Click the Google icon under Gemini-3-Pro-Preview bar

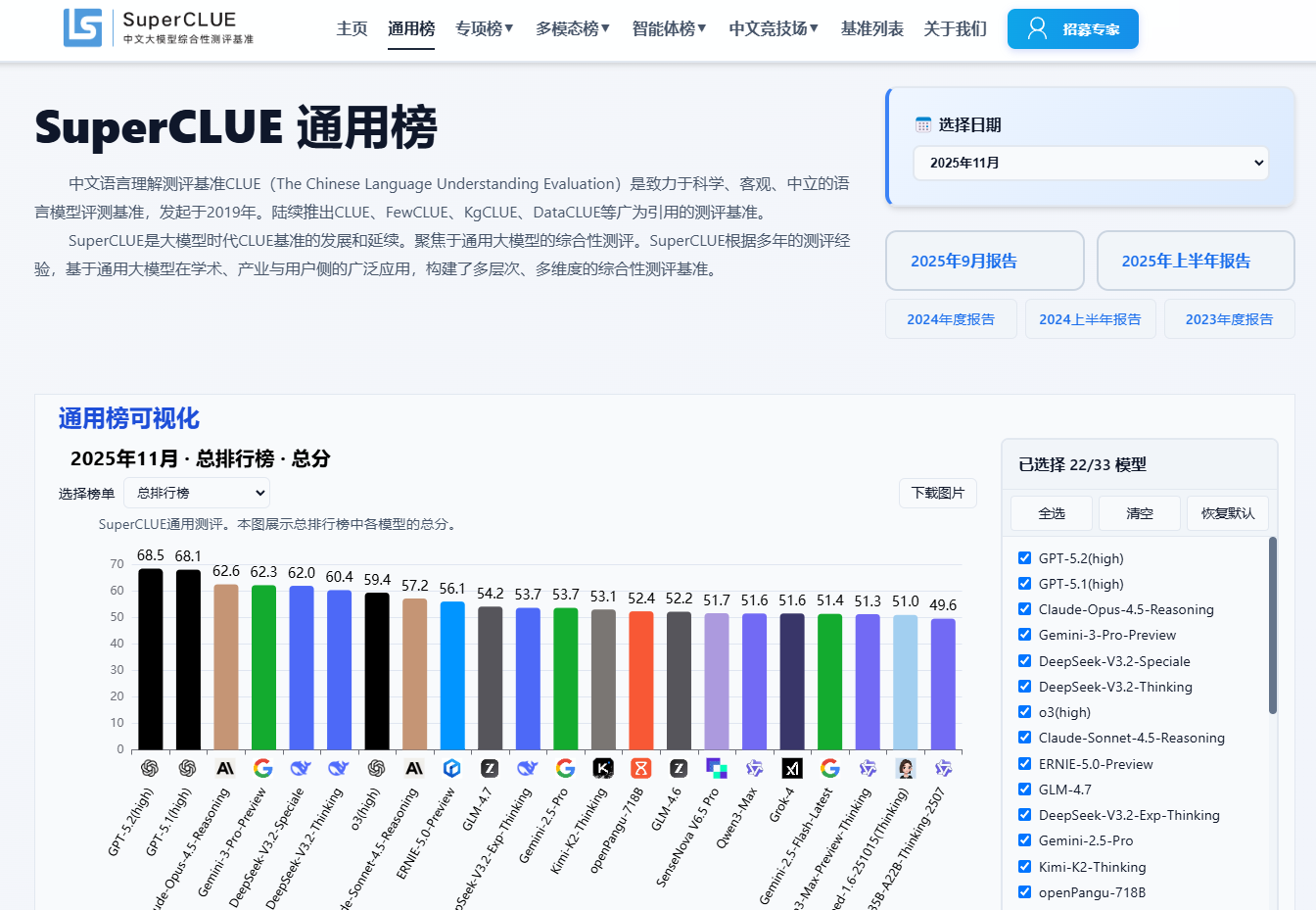tap(262, 769)
